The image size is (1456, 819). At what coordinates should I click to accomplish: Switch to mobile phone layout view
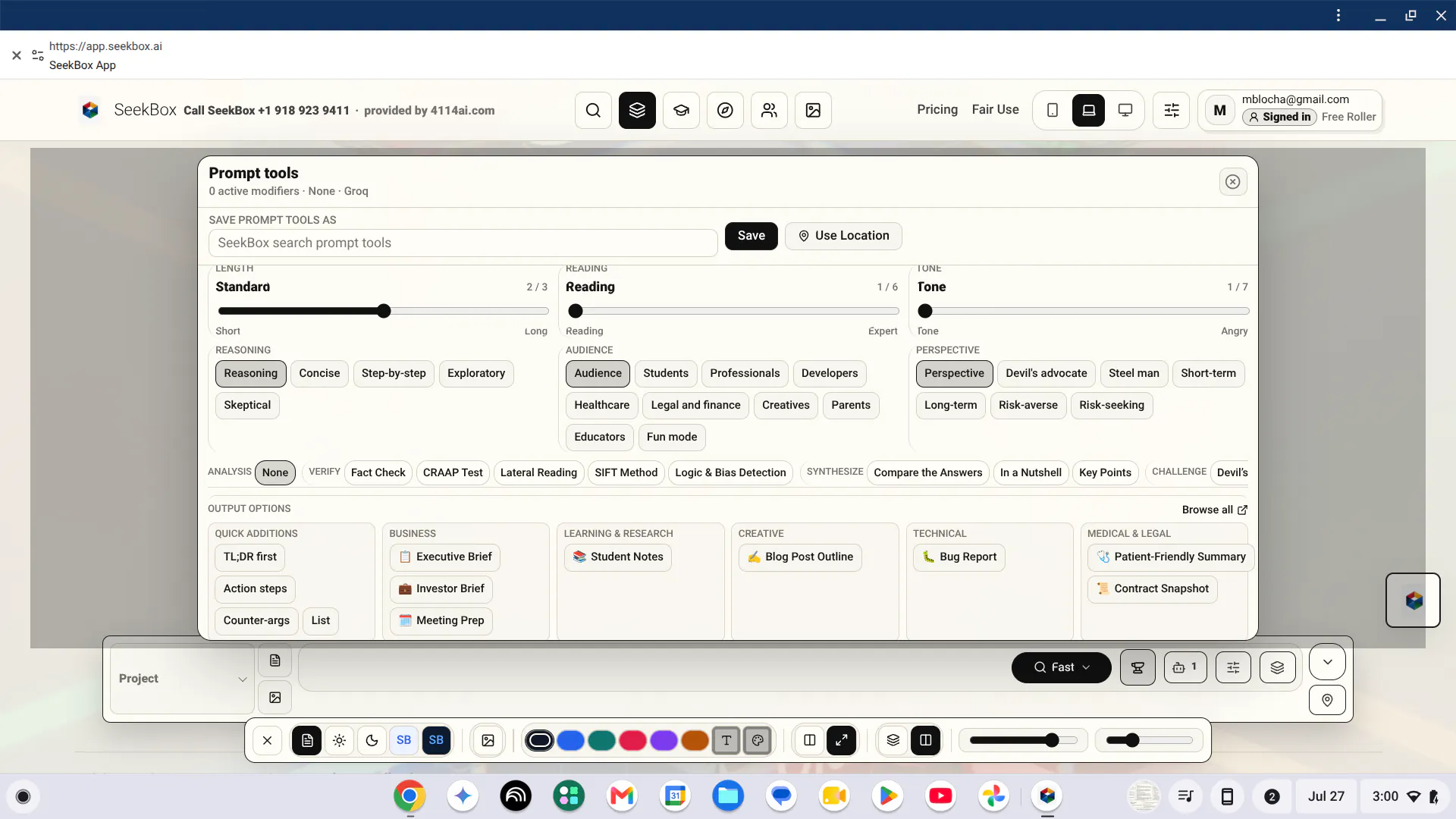point(1052,111)
